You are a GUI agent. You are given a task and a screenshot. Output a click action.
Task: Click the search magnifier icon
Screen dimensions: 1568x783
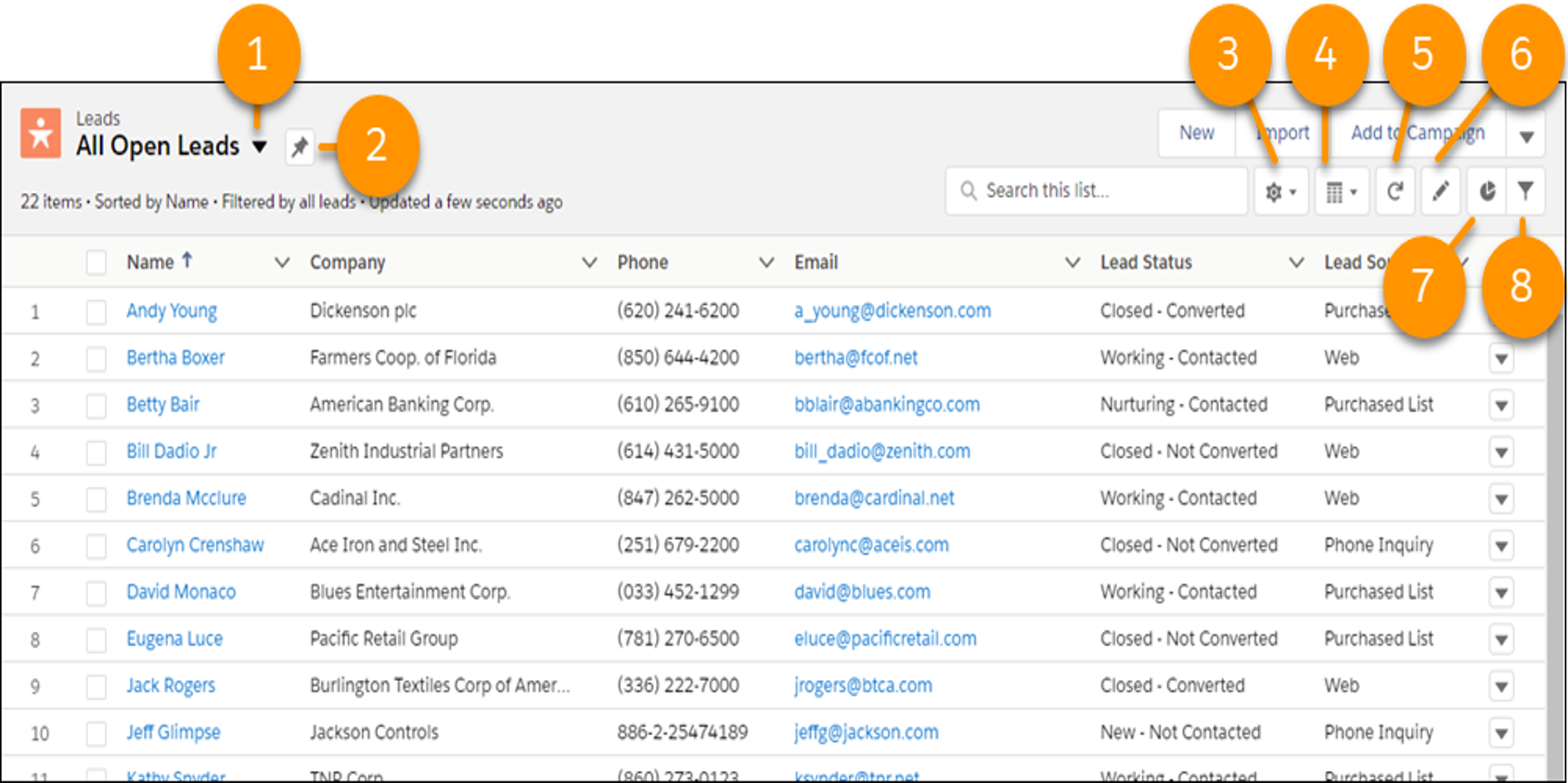[x=968, y=190]
